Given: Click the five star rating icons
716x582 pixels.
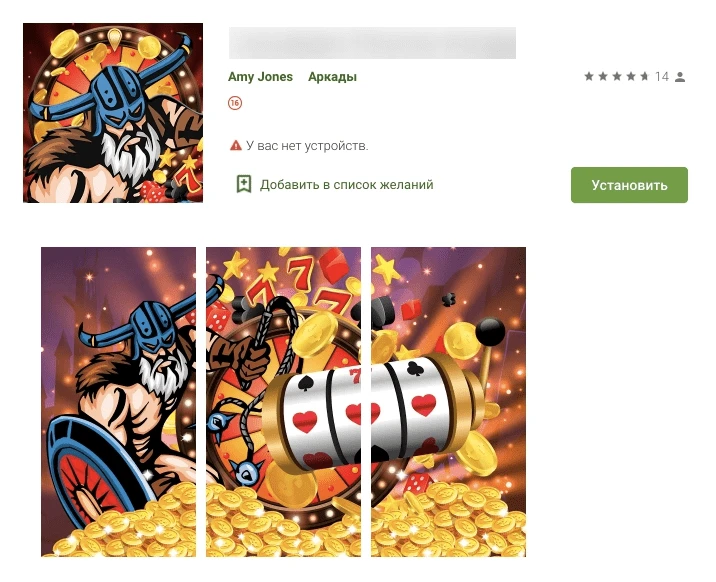Looking at the screenshot, I should click(616, 76).
